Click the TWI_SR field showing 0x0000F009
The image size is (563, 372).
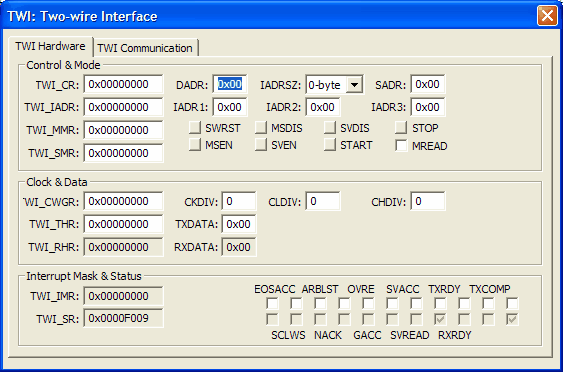(x=124, y=318)
